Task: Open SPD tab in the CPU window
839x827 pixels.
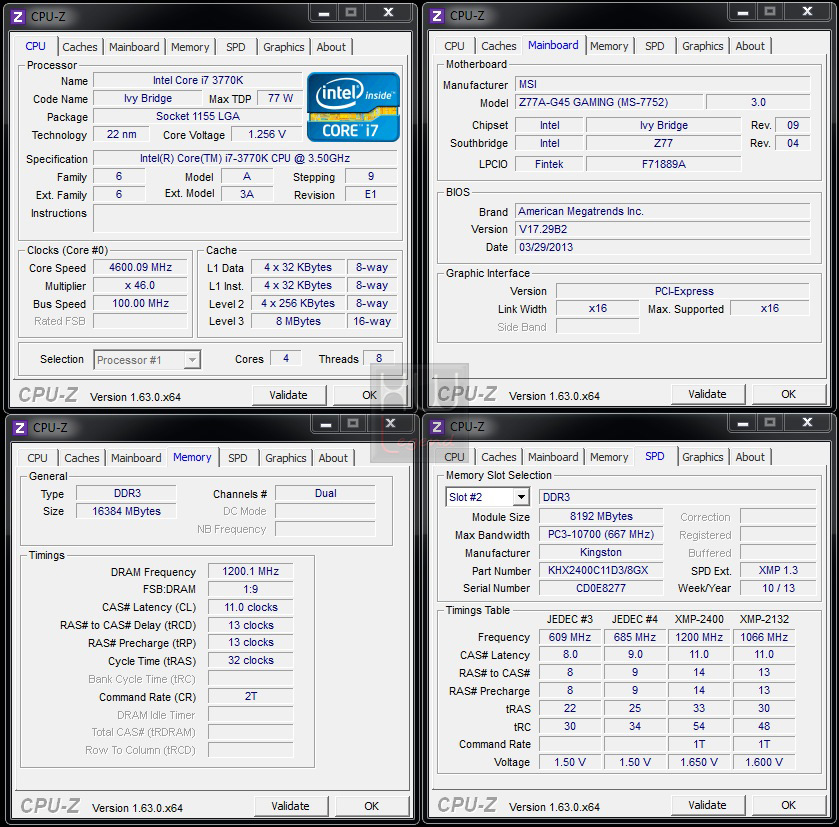Action: (x=235, y=47)
